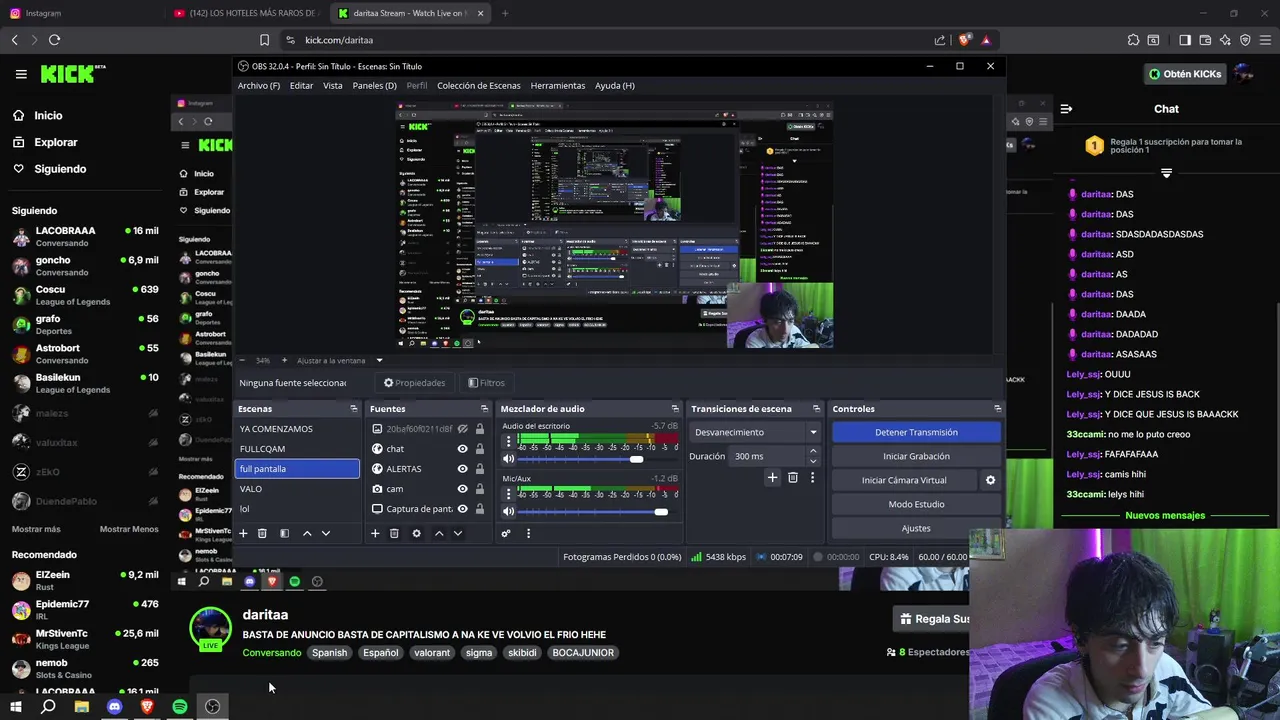1280x720 pixels.
Task: Click Iniciar Grabación button
Action: click(916, 456)
